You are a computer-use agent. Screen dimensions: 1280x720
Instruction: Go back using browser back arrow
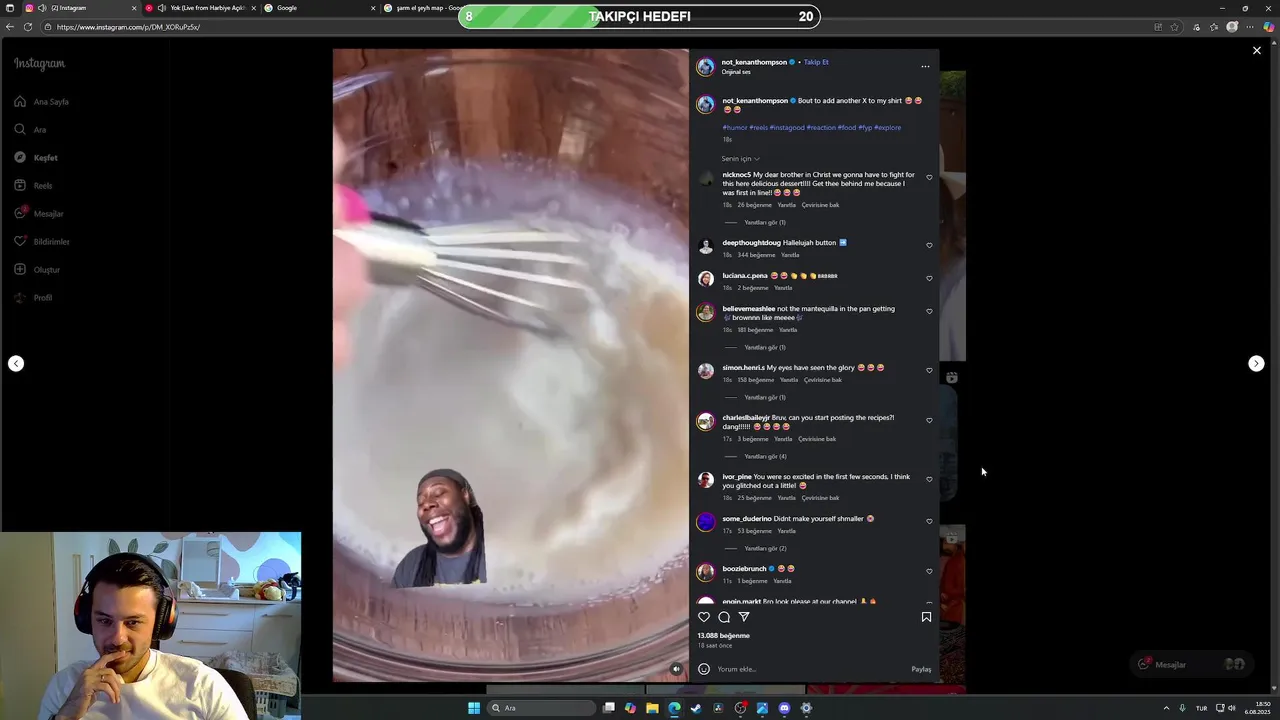(x=9, y=27)
